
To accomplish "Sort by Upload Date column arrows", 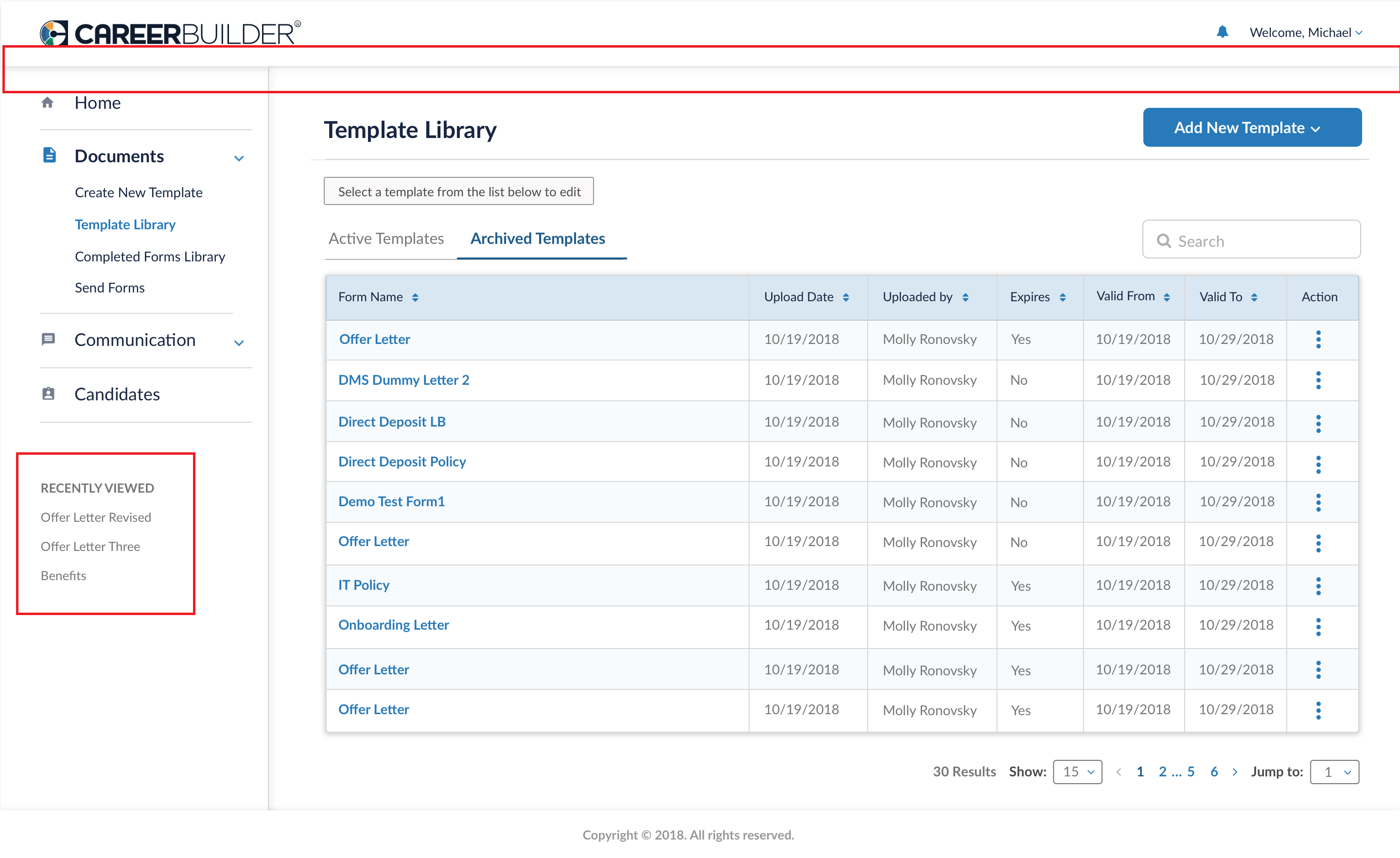I will (x=845, y=297).
